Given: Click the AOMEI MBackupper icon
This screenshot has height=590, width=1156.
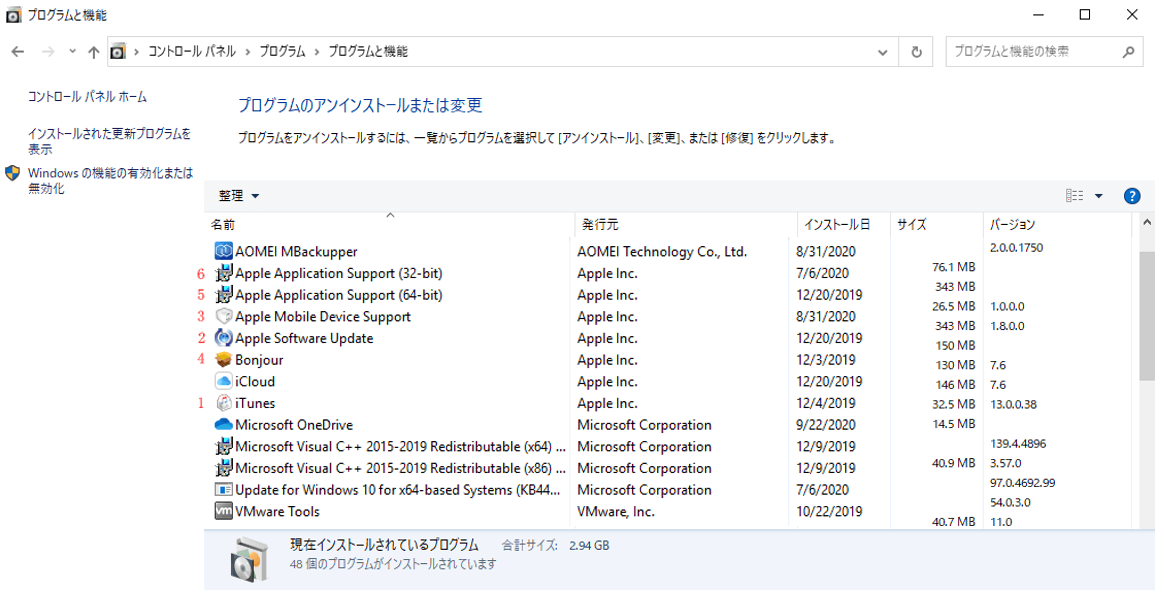Looking at the screenshot, I should coord(224,251).
